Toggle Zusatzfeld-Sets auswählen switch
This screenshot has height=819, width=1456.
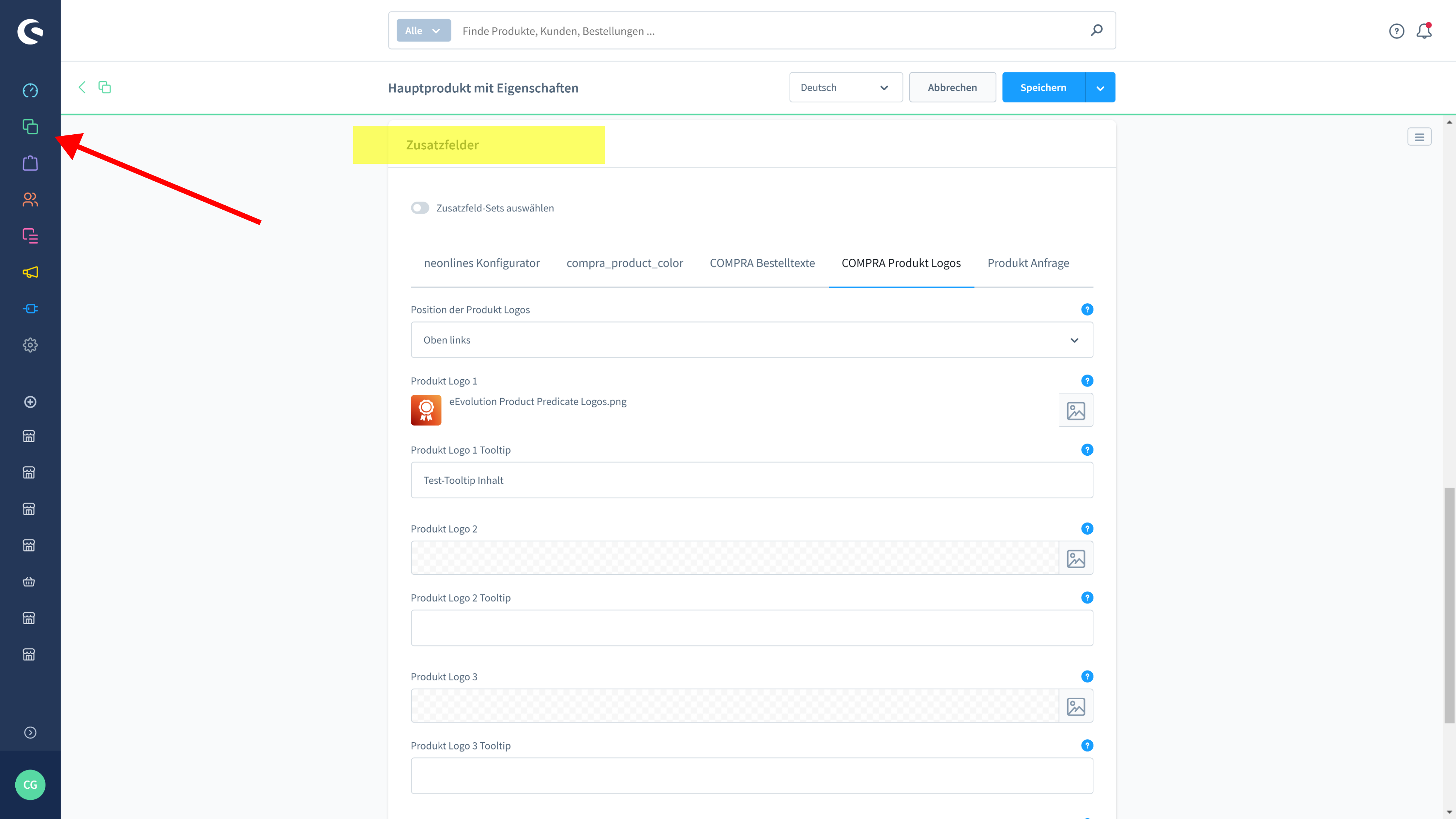click(x=420, y=208)
